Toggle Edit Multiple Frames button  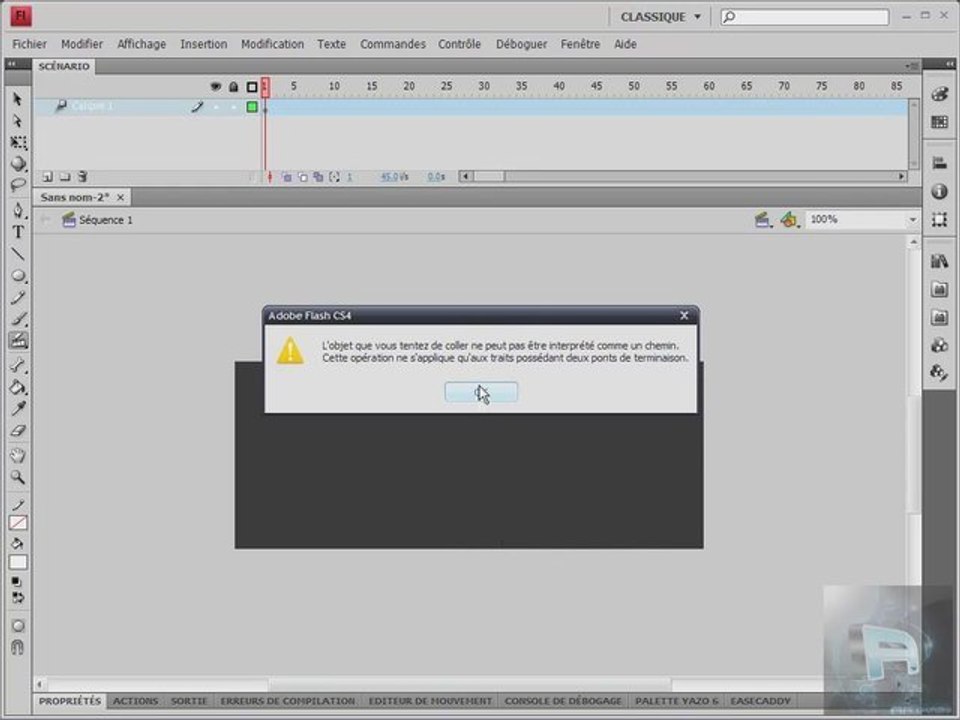(x=318, y=177)
